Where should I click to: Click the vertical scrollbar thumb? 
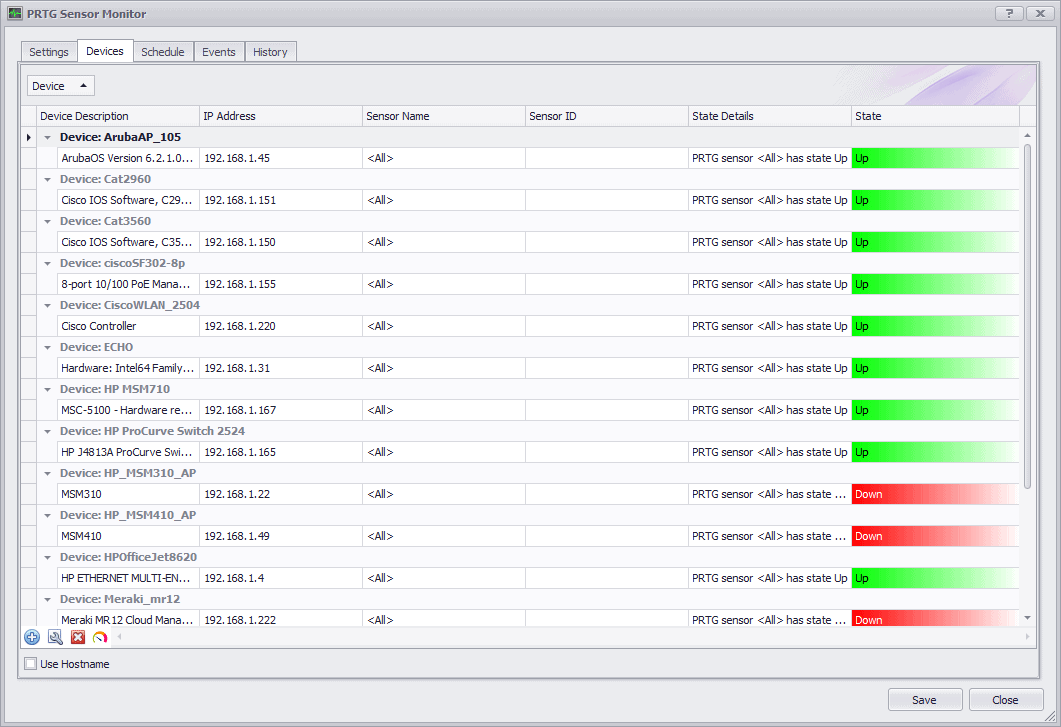coord(1027,315)
